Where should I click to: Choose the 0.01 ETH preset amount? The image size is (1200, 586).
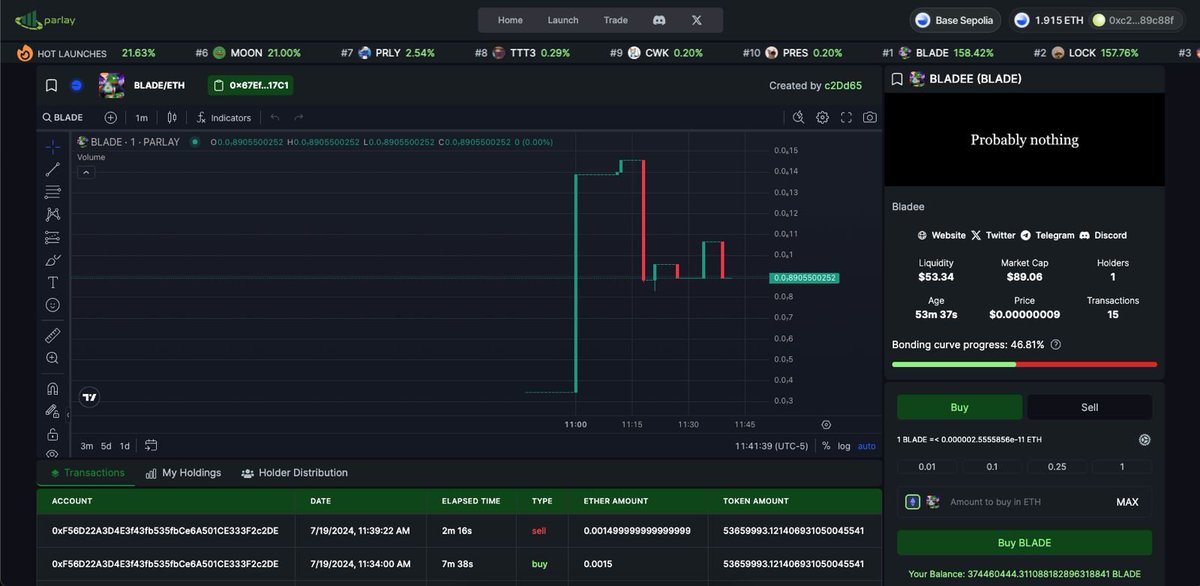928,467
